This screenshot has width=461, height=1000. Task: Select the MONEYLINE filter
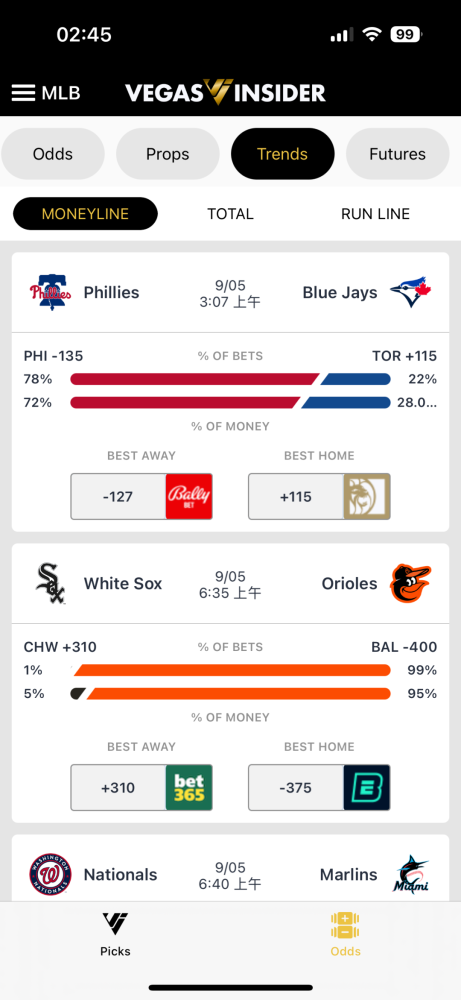85,214
